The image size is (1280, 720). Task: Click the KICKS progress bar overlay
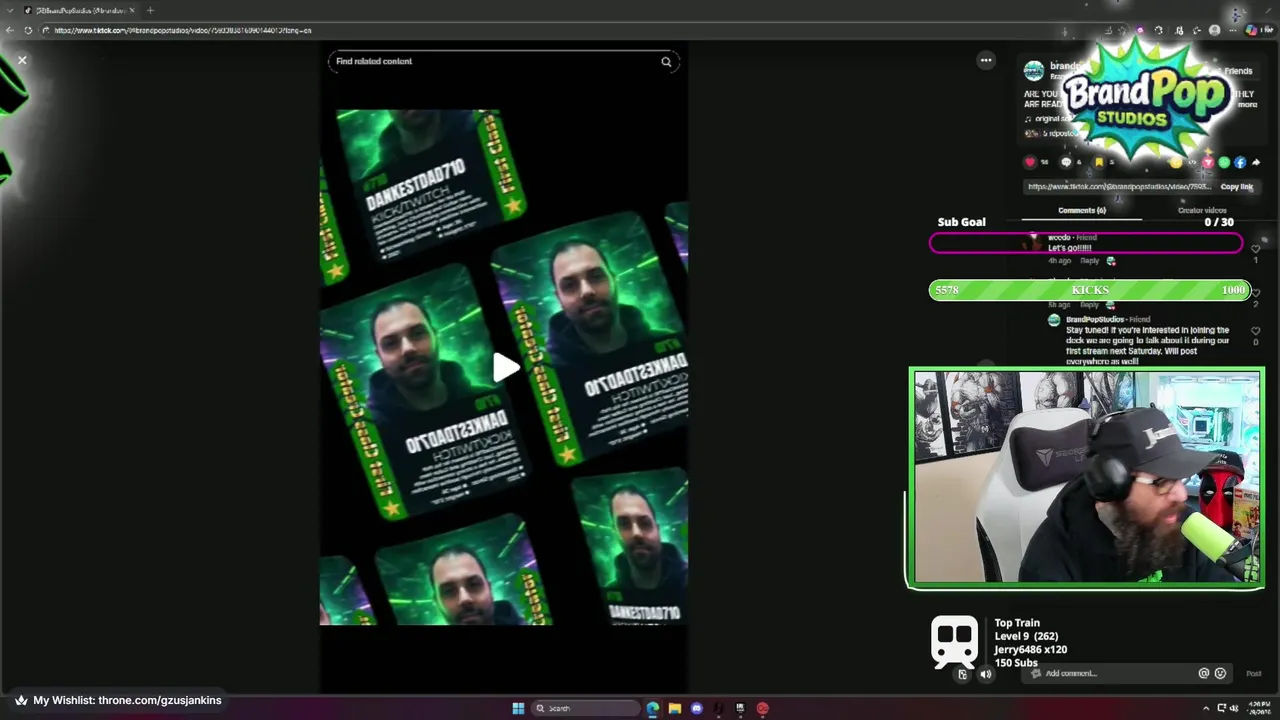pos(1090,290)
